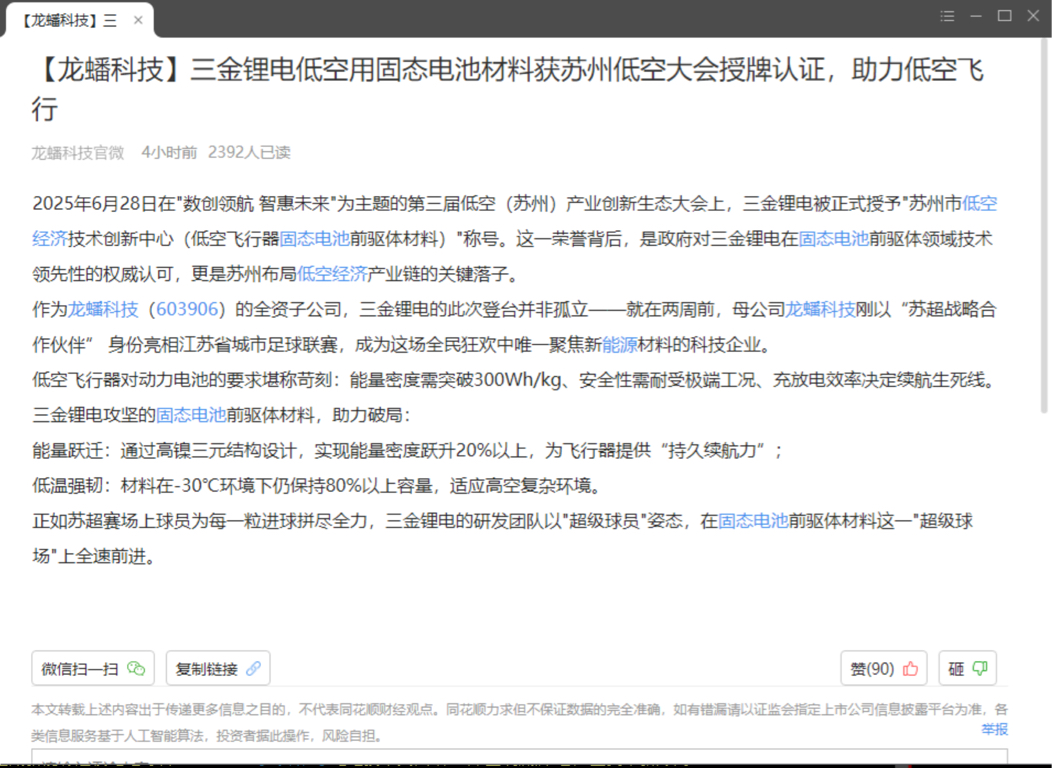The height and width of the screenshot is (768, 1052).
Task: Click the 微信扫一扫 button
Action: click(93, 668)
